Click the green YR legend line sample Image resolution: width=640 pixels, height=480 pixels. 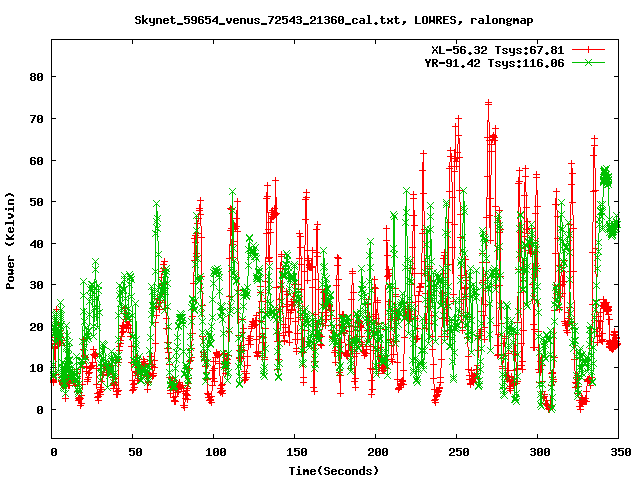pos(588,62)
